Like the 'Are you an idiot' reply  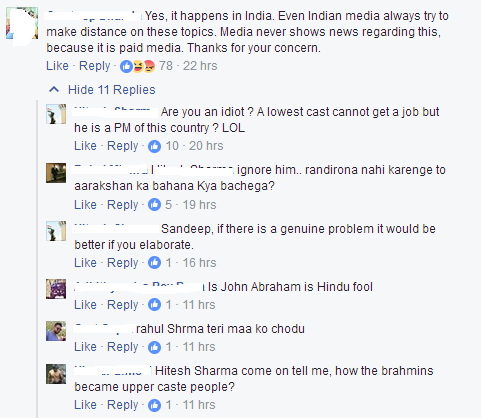85,146
